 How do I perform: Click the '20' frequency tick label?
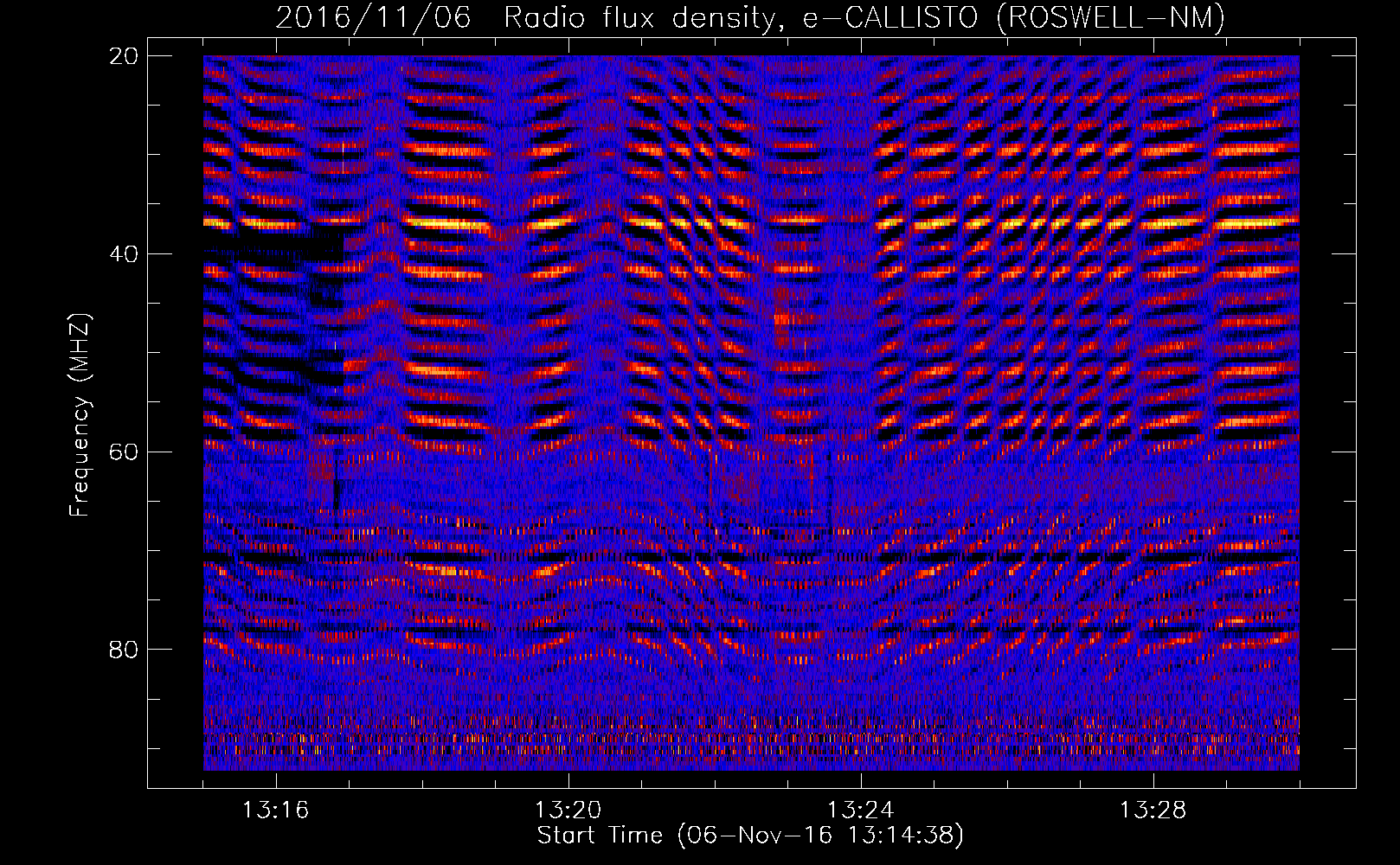pyautogui.click(x=124, y=55)
